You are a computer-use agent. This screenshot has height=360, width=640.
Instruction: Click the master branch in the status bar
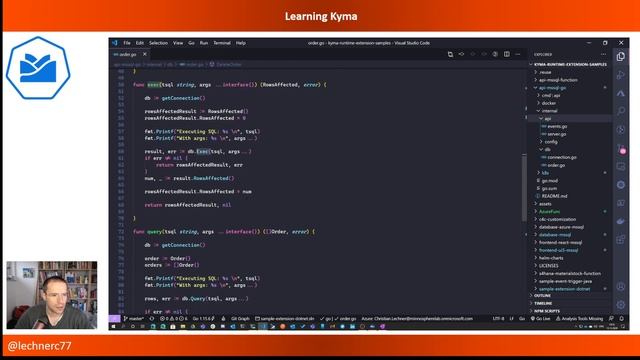134,319
